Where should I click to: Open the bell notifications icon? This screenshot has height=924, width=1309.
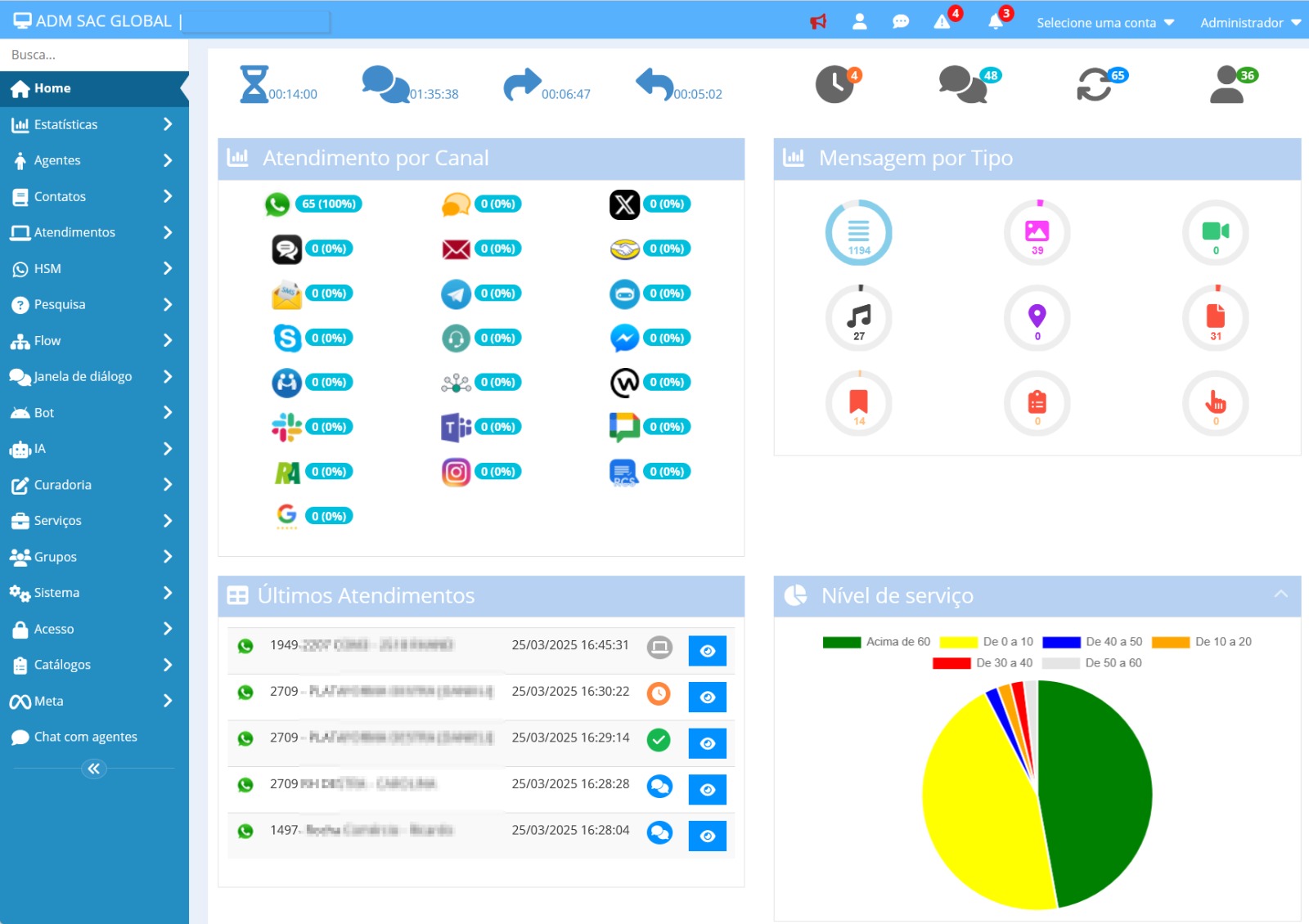pyautogui.click(x=996, y=22)
